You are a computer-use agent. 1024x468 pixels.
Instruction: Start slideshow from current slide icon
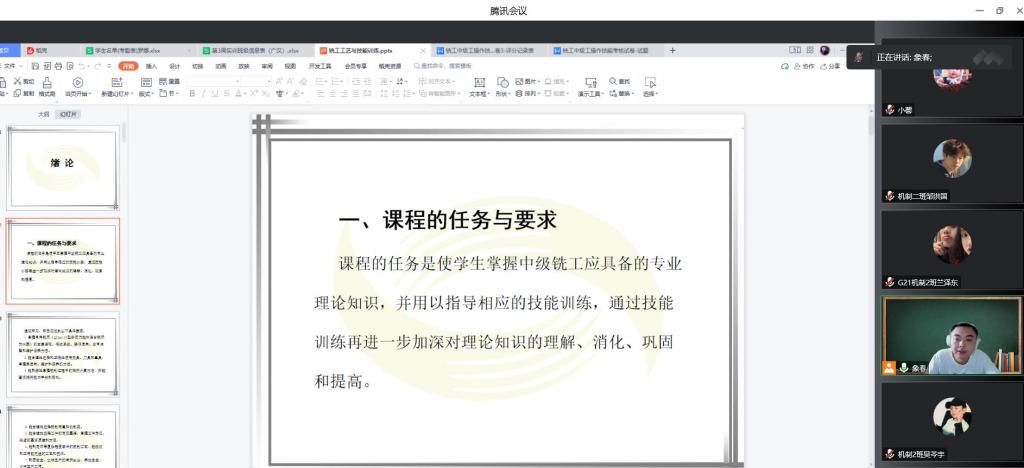pyautogui.click(x=77, y=82)
